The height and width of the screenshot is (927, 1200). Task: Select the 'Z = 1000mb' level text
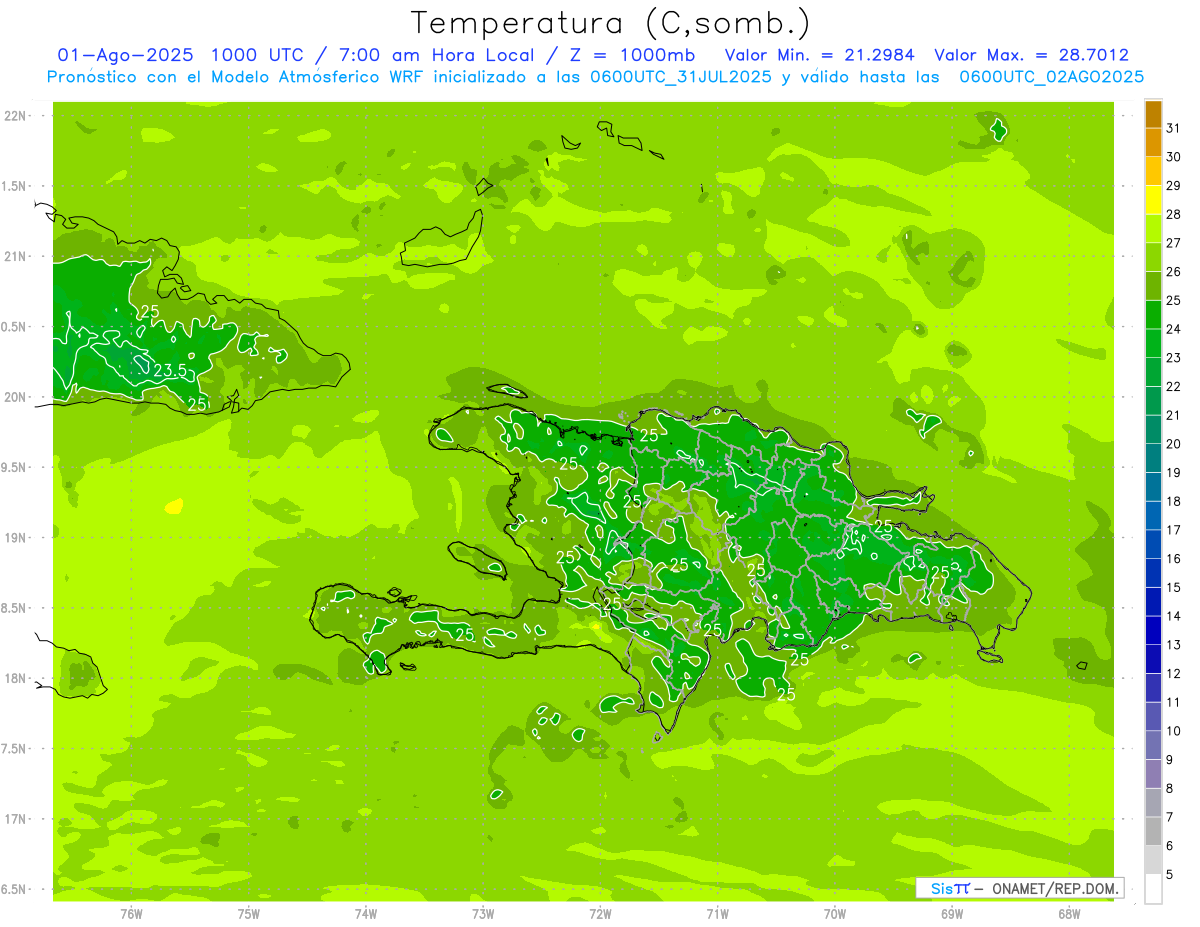coord(638,56)
